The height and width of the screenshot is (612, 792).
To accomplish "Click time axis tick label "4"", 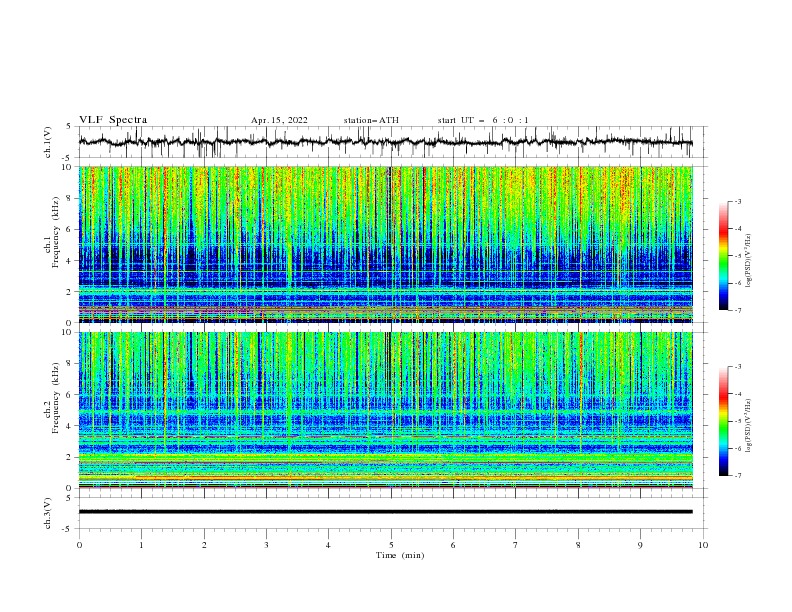I will click(329, 545).
